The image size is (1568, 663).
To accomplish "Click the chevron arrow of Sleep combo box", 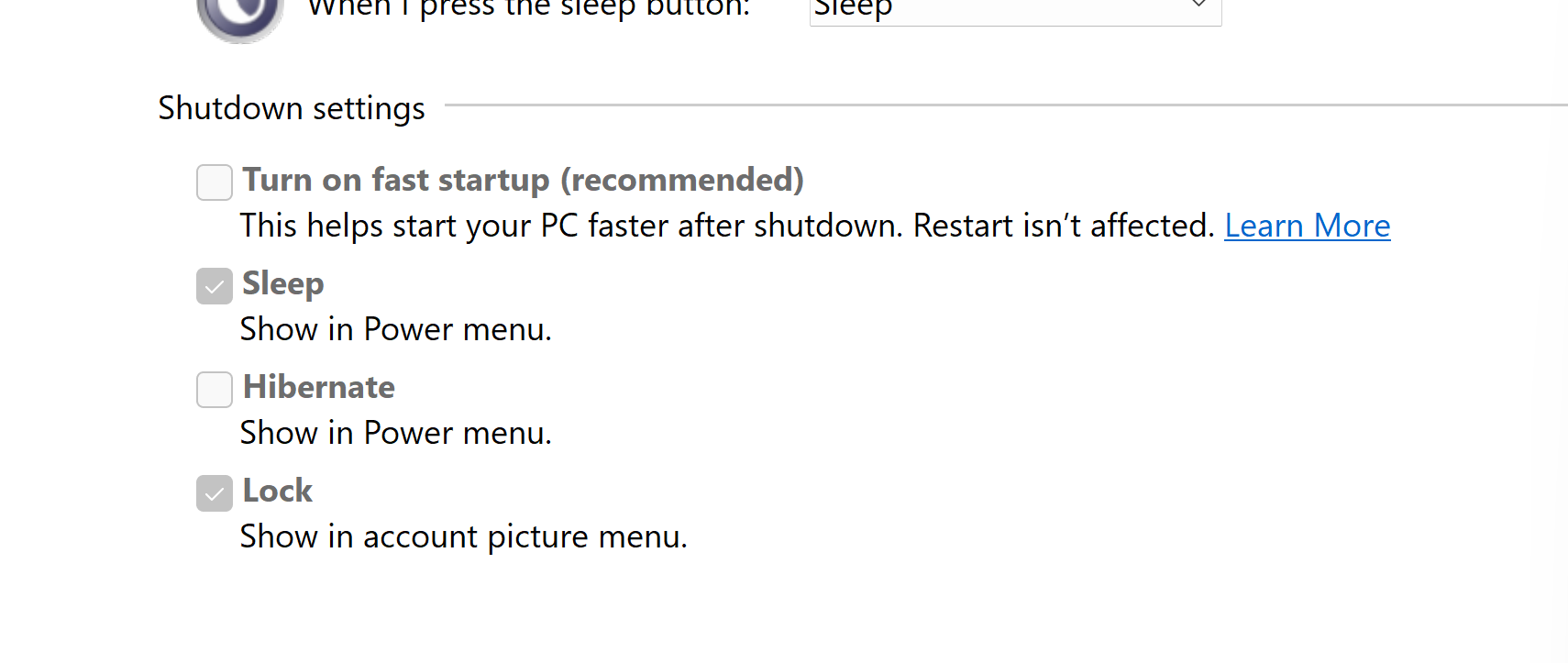I will [x=1198, y=6].
